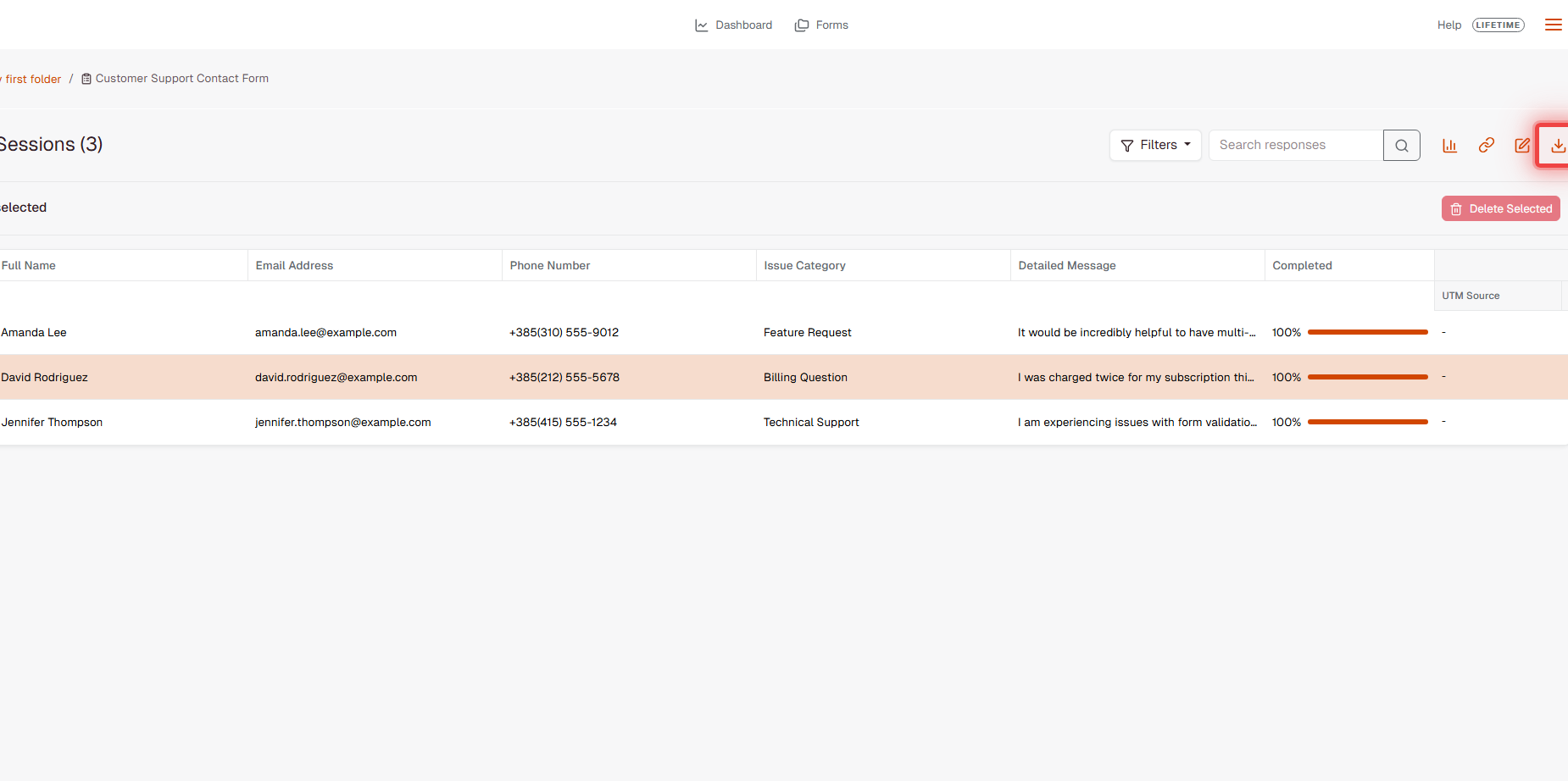Open the Filters dropdown
Viewport: 1568px width, 781px height.
click(x=1155, y=145)
